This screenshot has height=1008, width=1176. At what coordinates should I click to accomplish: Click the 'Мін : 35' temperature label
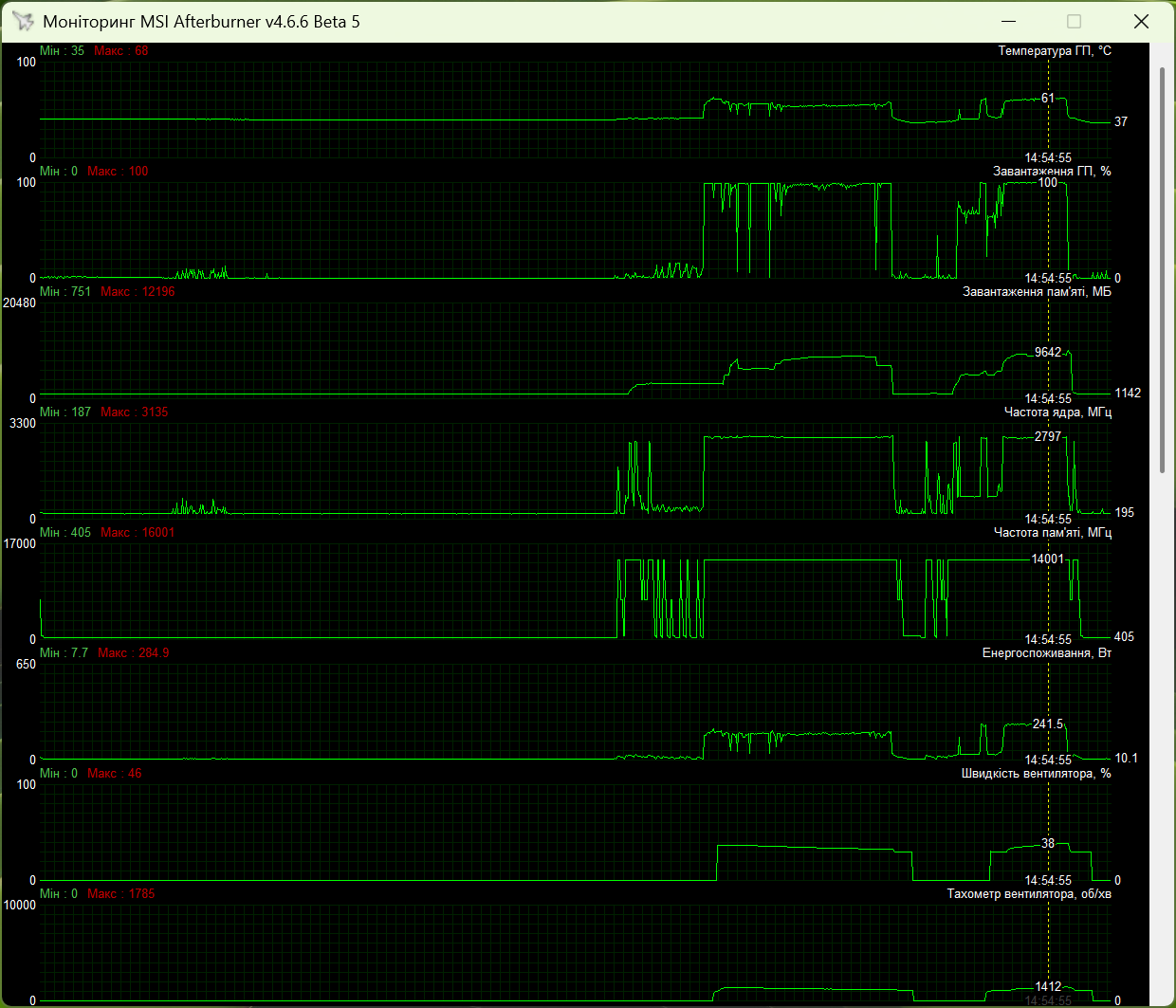point(62,51)
